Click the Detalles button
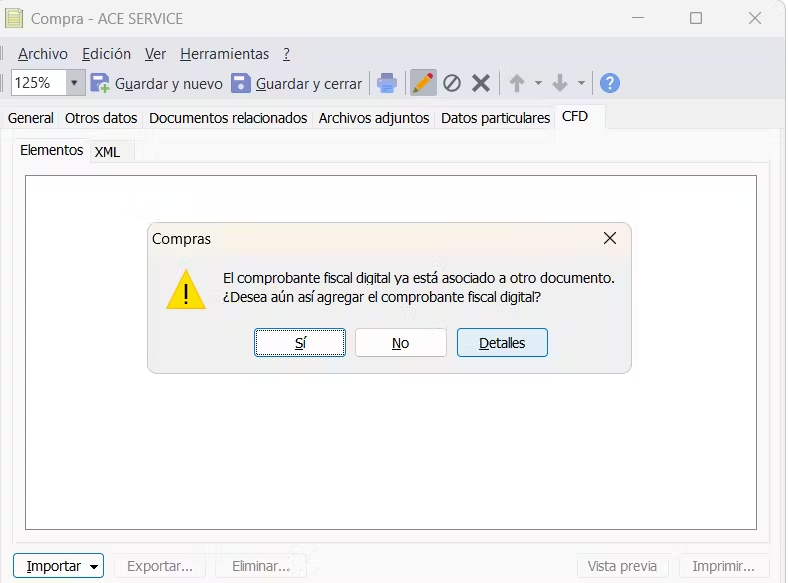The width and height of the screenshot is (788, 583). [x=502, y=343]
